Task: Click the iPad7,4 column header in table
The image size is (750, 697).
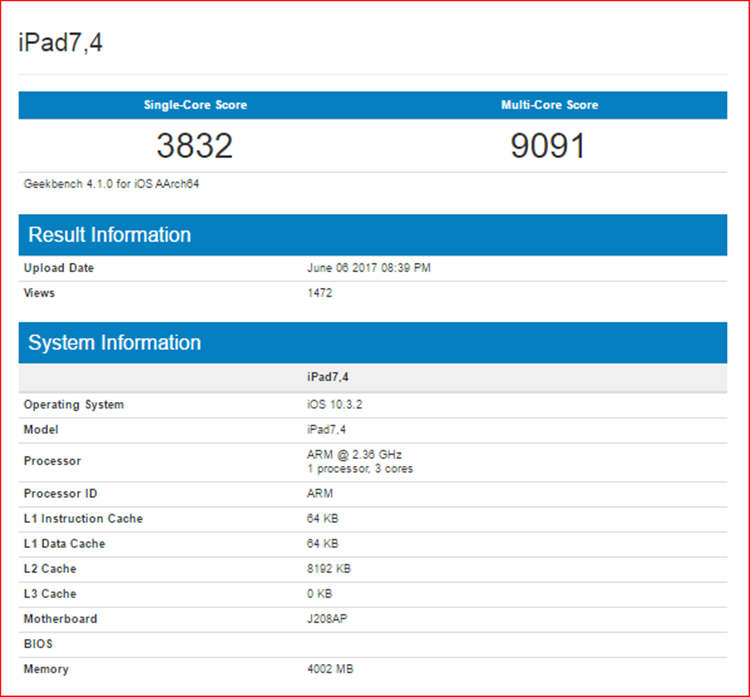Action: (328, 377)
